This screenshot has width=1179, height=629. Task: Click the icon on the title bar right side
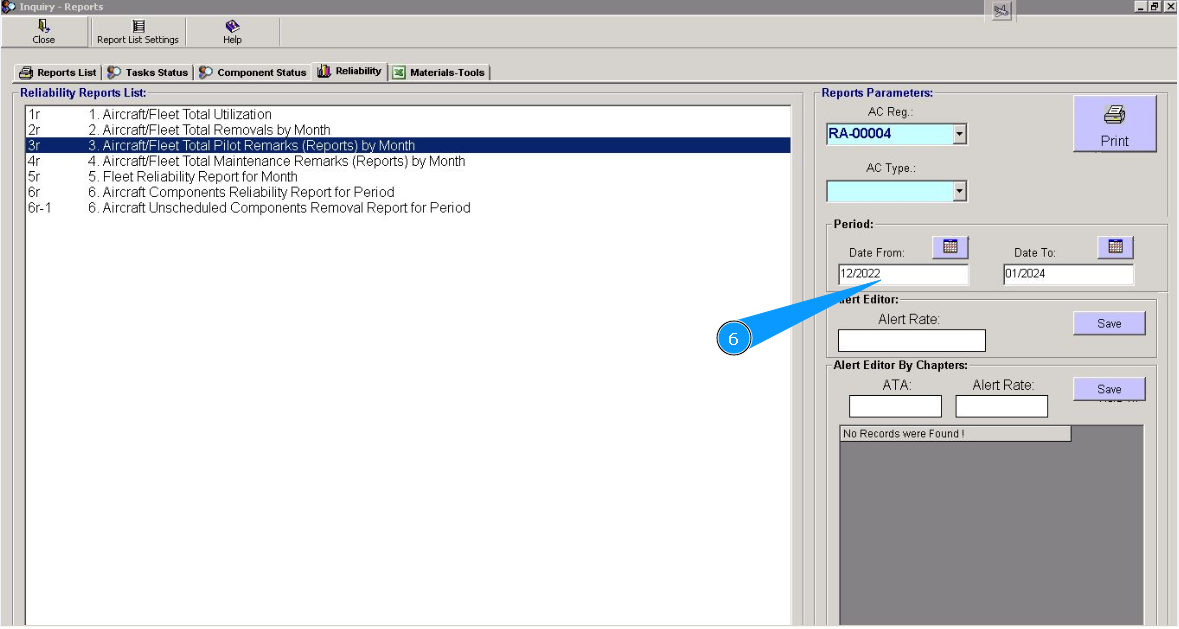pyautogui.click(x=1001, y=11)
